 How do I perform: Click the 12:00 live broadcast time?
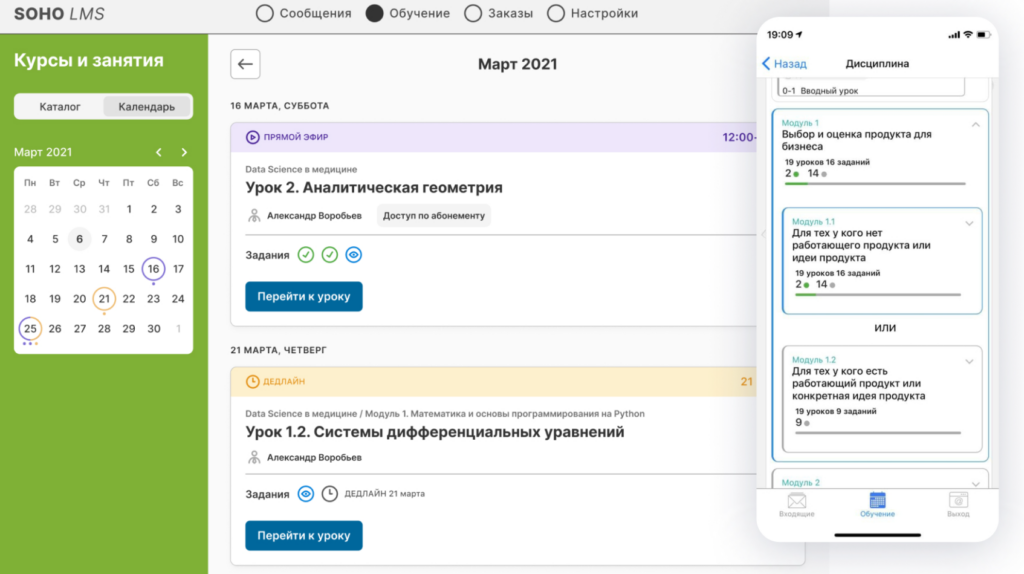pyautogui.click(x=739, y=137)
